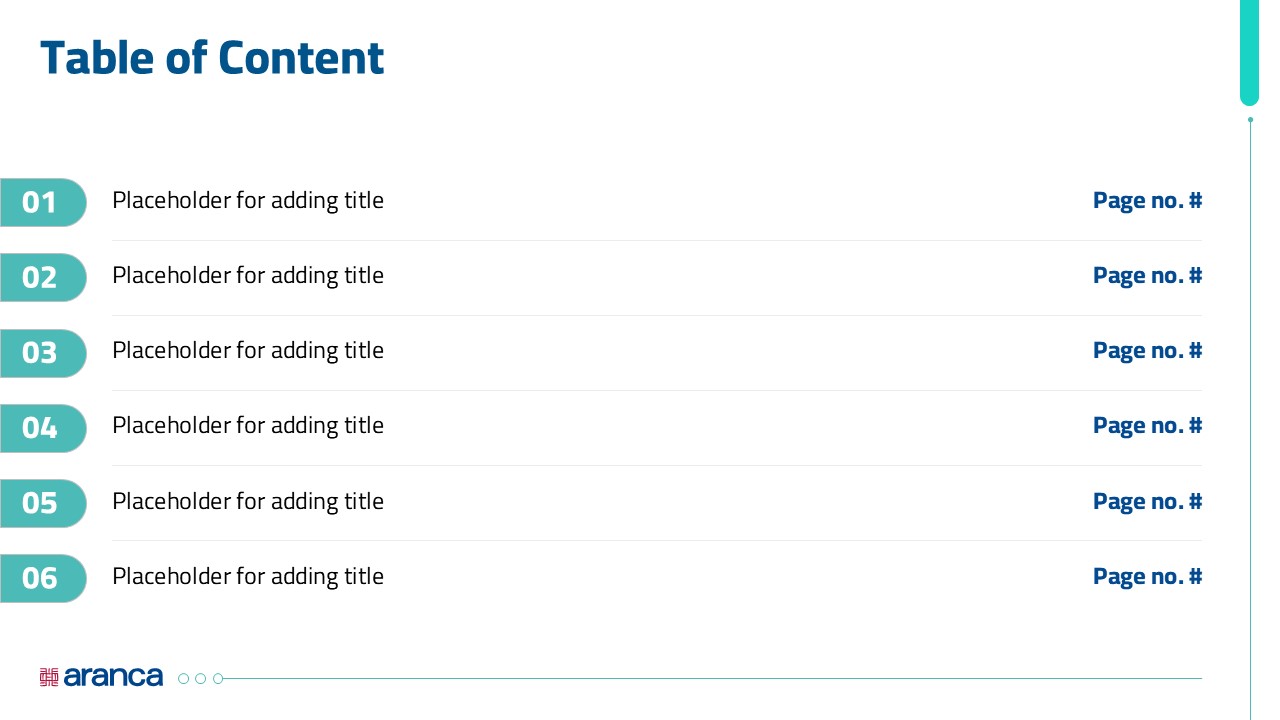This screenshot has width=1280, height=720.
Task: Click the Page no. # for row 01
Action: 1147,200
